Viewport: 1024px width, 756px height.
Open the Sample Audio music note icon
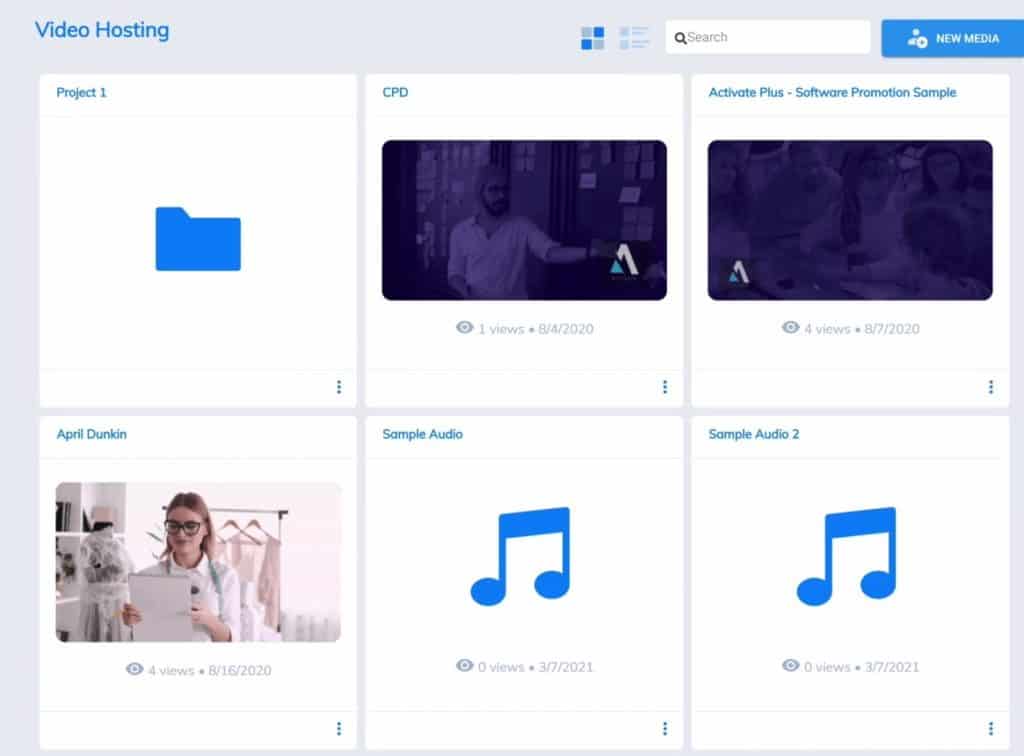(521, 556)
